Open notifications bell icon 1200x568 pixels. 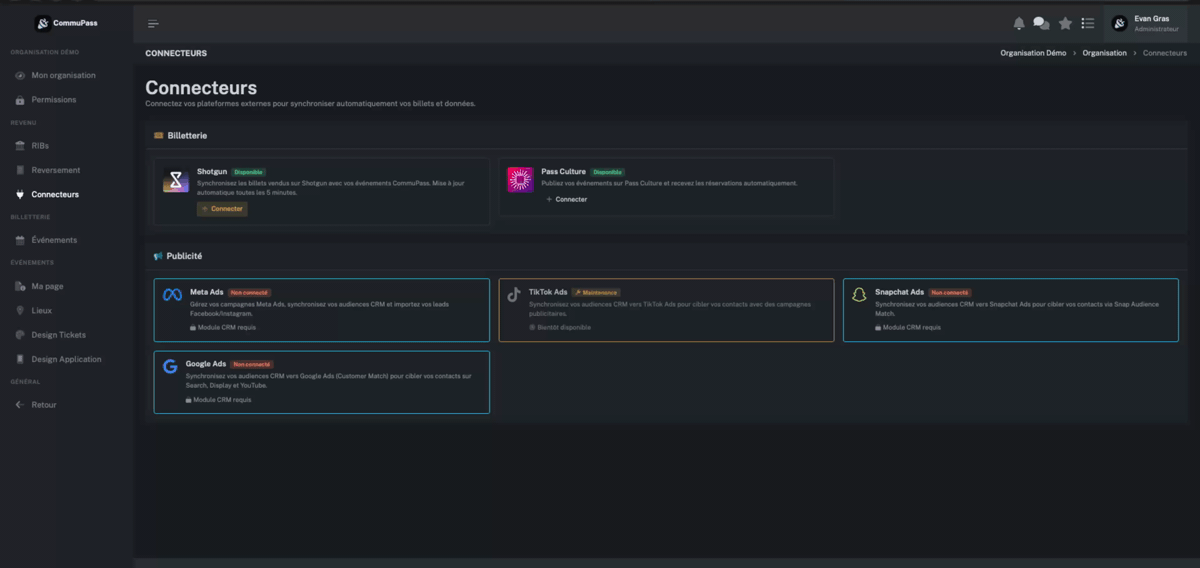point(1019,23)
